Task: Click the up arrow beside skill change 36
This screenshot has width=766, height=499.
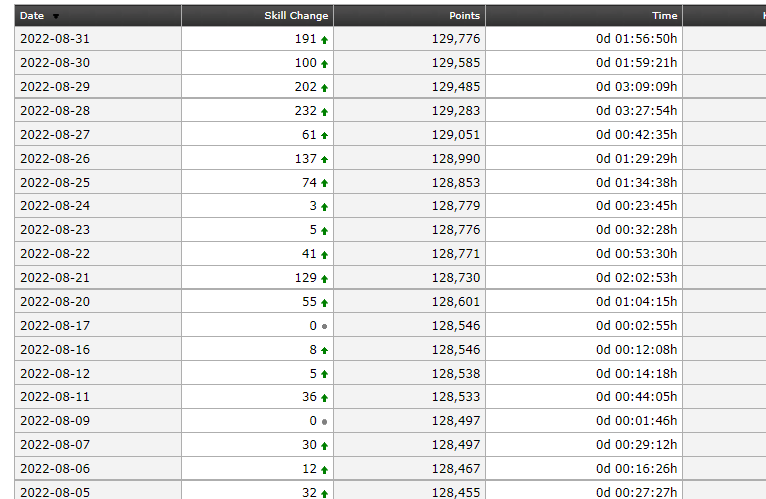Action: pyautogui.click(x=324, y=398)
